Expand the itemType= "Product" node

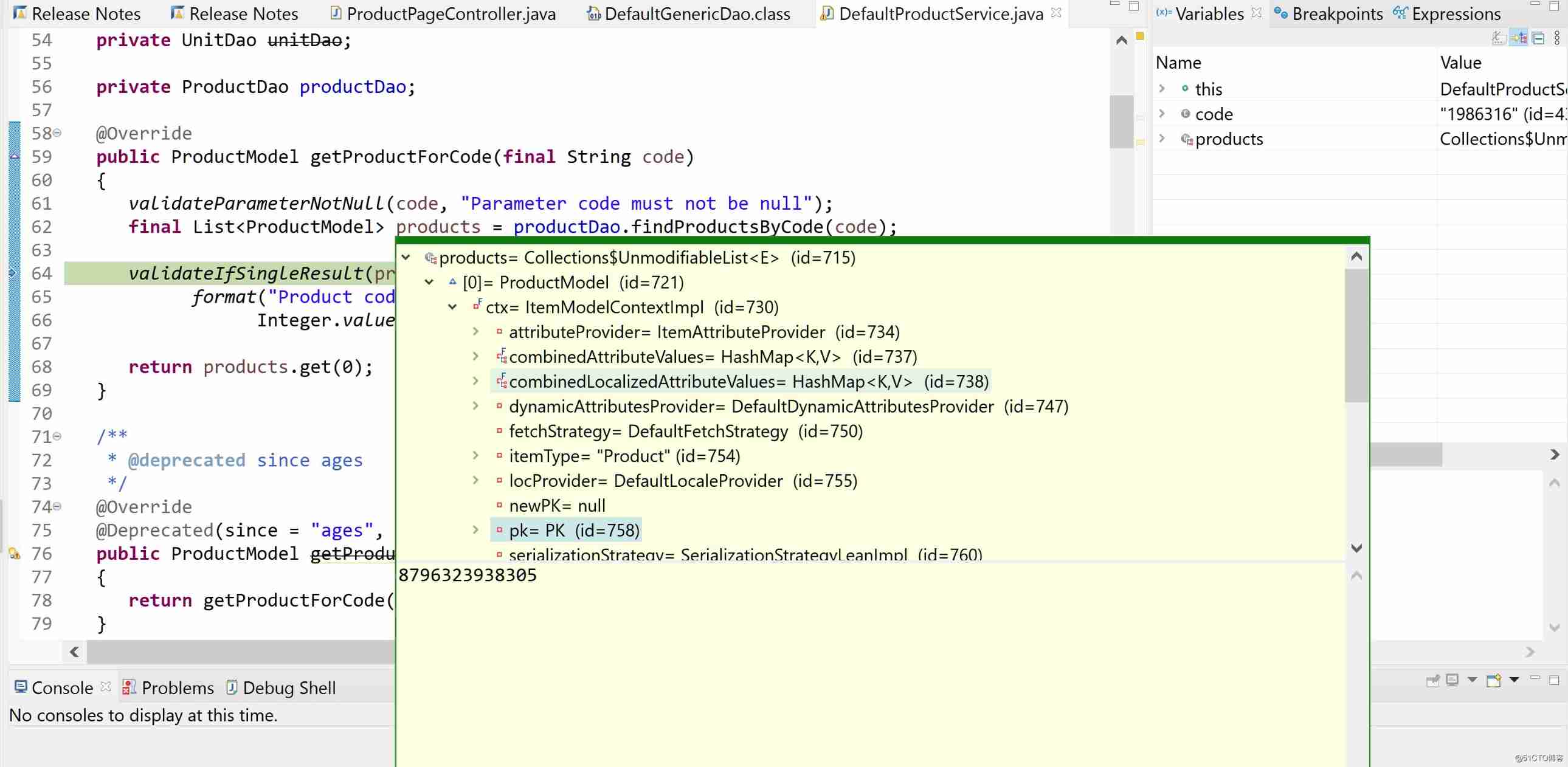[476, 456]
